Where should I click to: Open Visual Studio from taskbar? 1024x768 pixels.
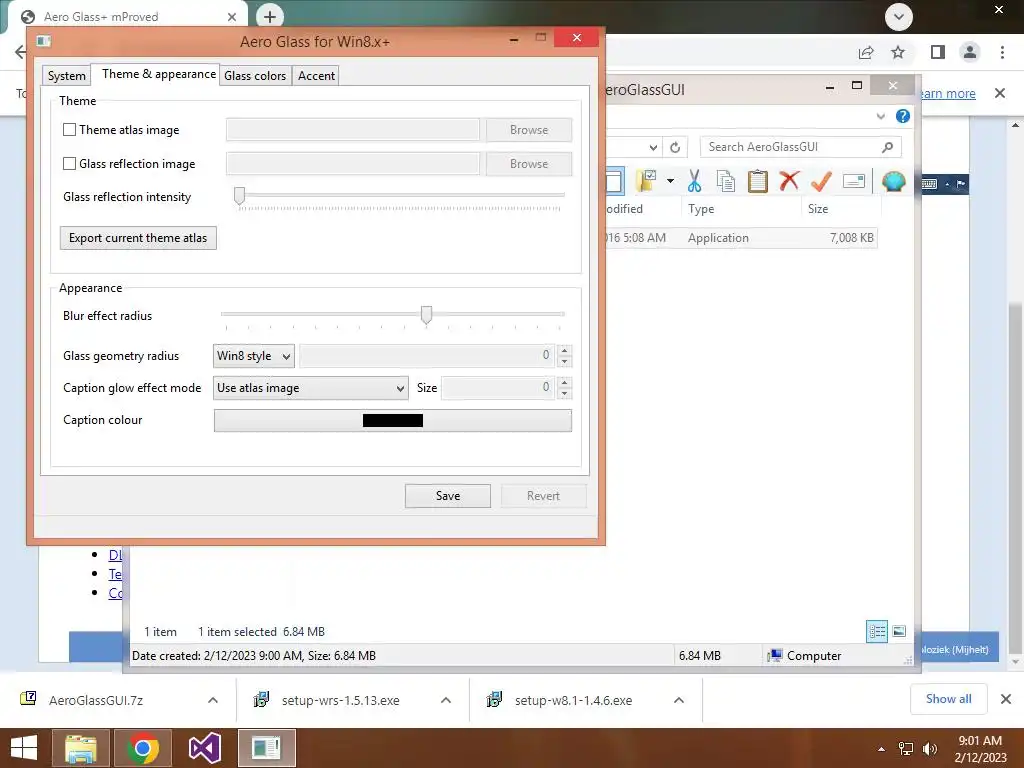204,748
